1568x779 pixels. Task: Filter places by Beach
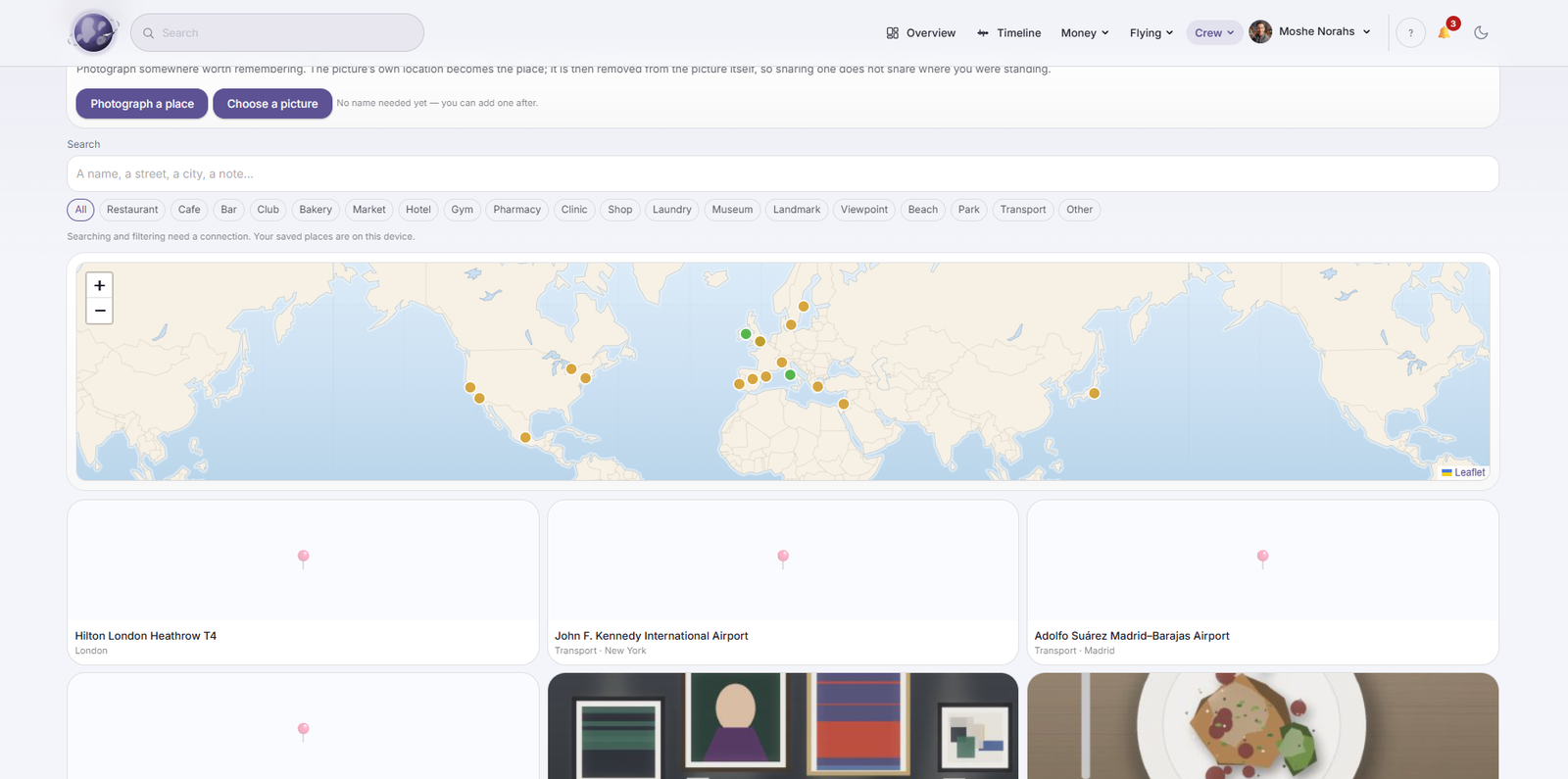pyautogui.click(x=923, y=210)
